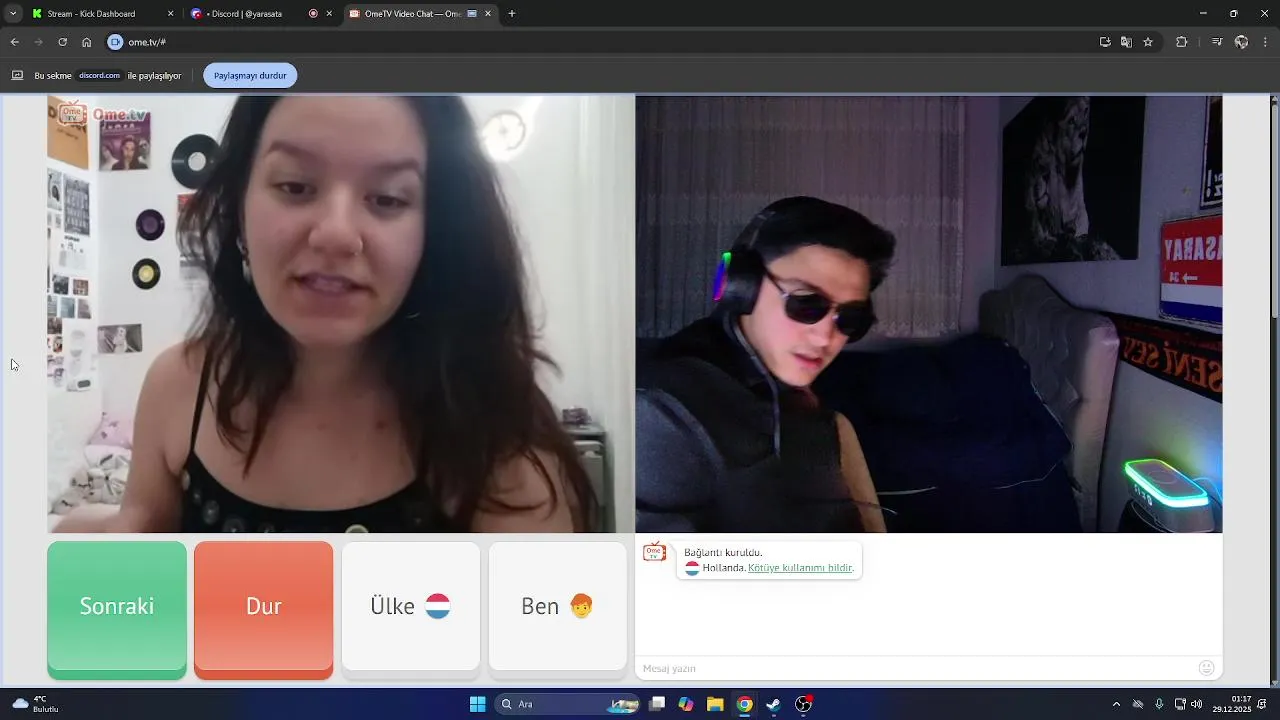The image size is (1280, 720).
Task: Open Steam from taskbar
Action: (773, 704)
